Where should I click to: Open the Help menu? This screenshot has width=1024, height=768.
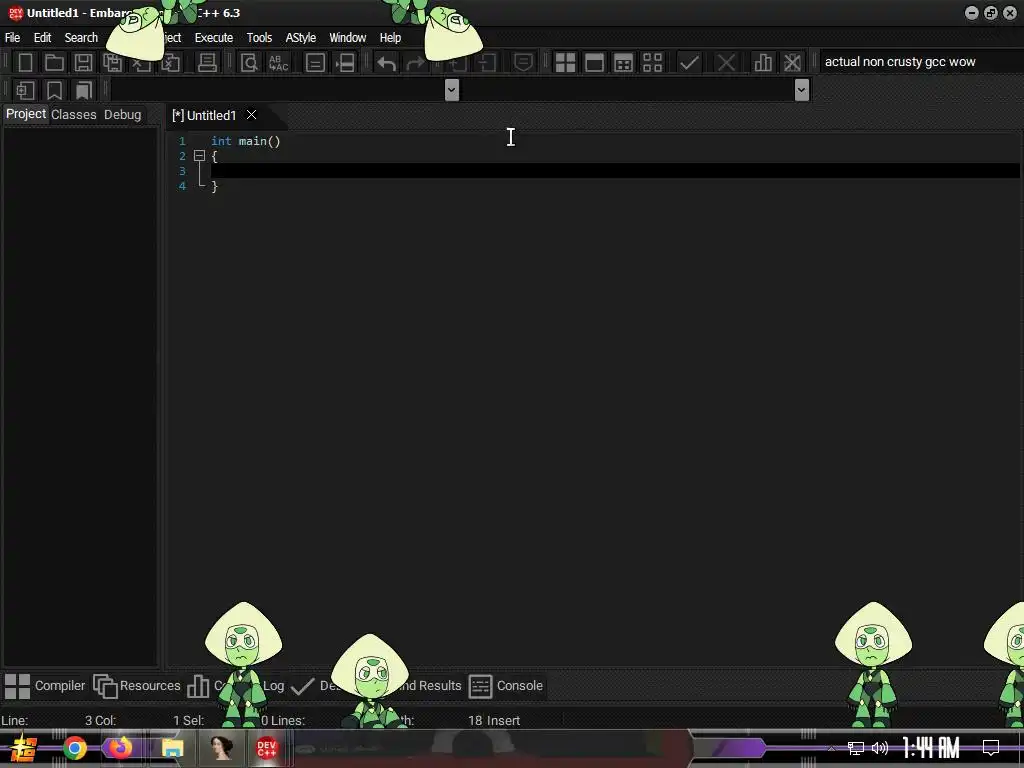click(391, 38)
